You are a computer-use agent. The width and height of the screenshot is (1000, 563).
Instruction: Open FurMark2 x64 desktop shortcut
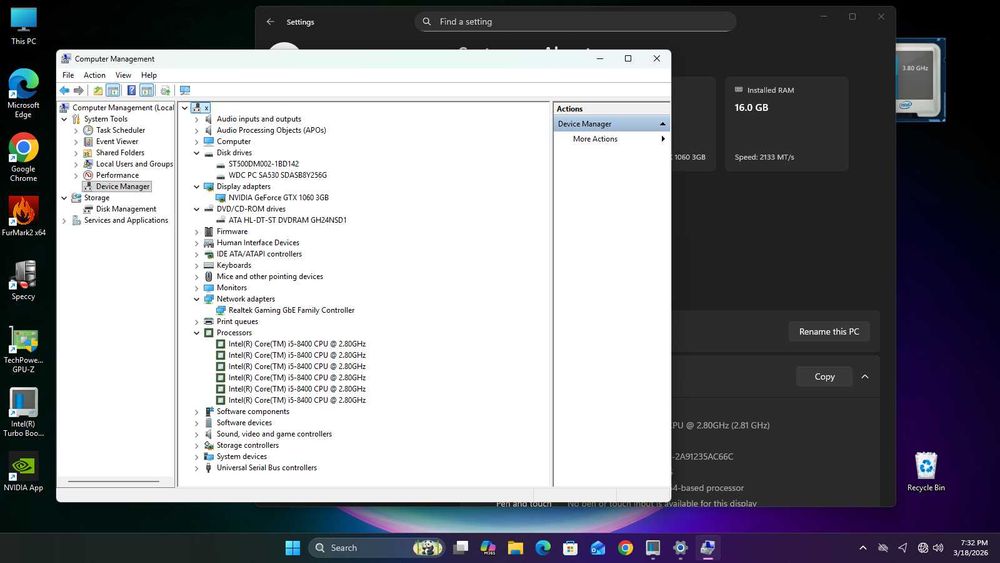coord(24,216)
